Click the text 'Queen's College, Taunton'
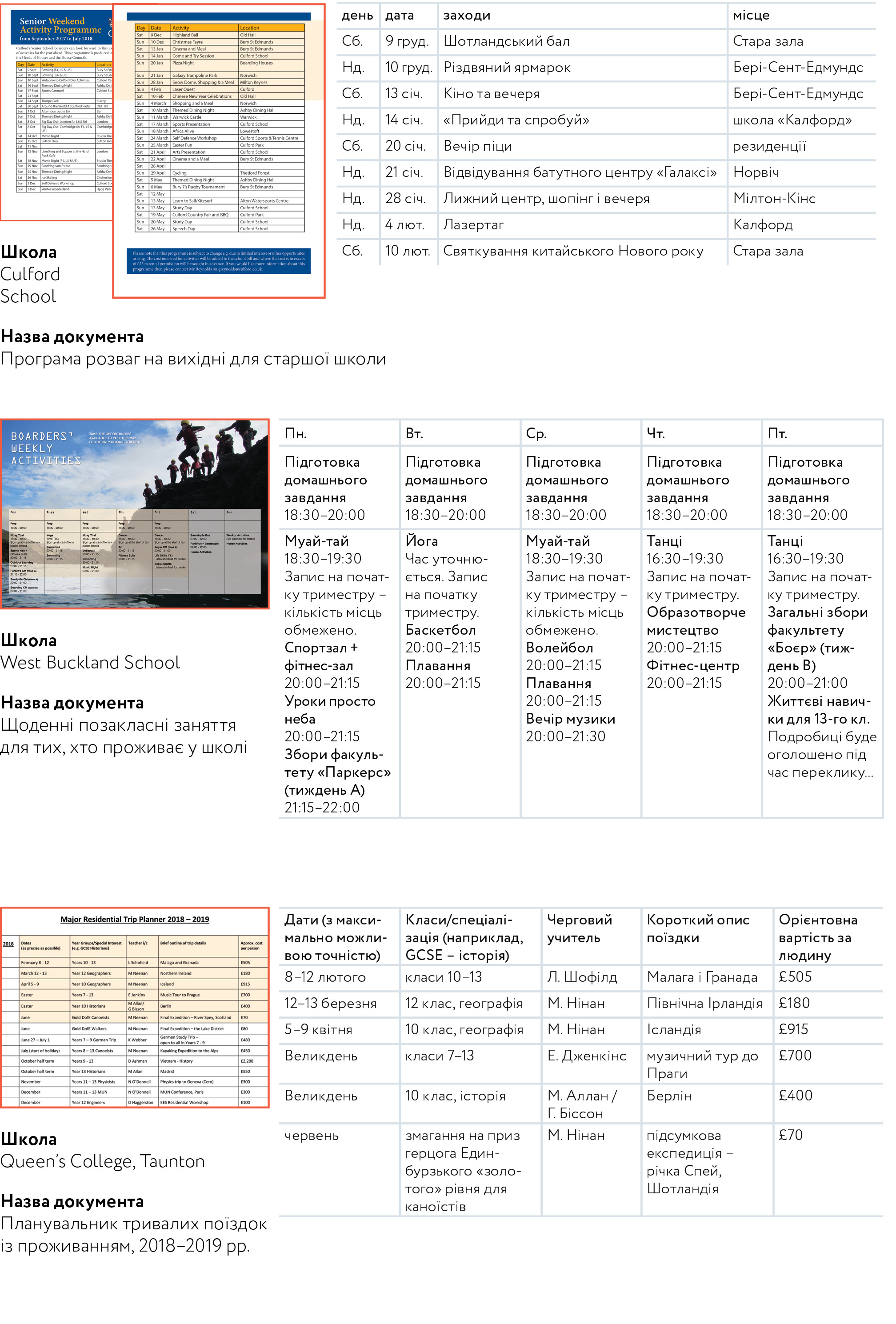This screenshot has width=896, height=1324. (103, 1161)
